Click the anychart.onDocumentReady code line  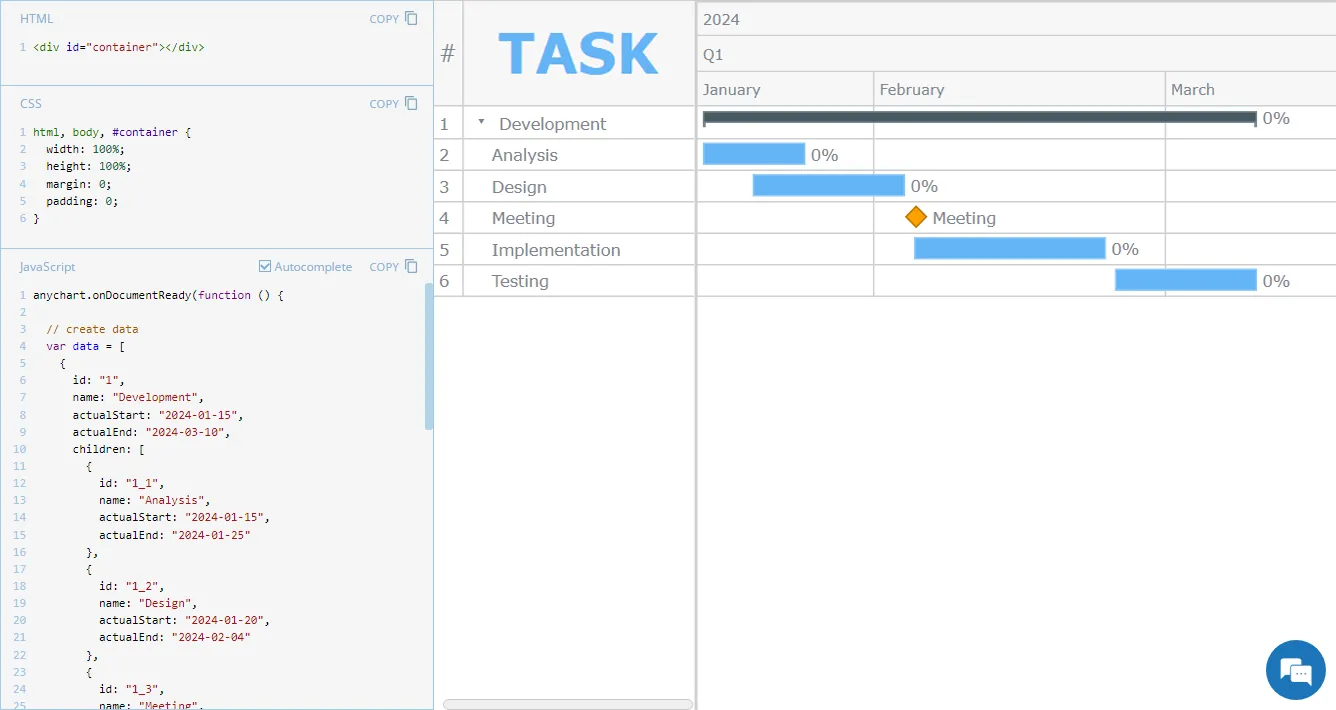(158, 295)
